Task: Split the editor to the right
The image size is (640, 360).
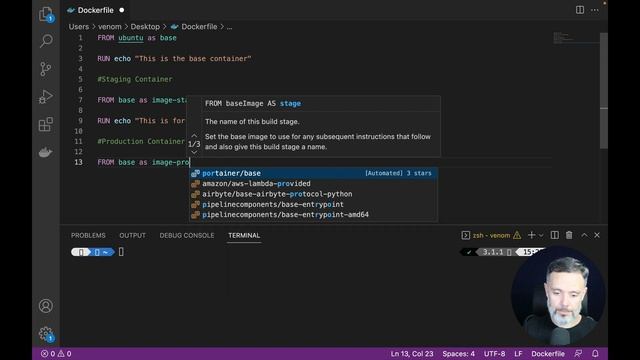Action: point(580,10)
